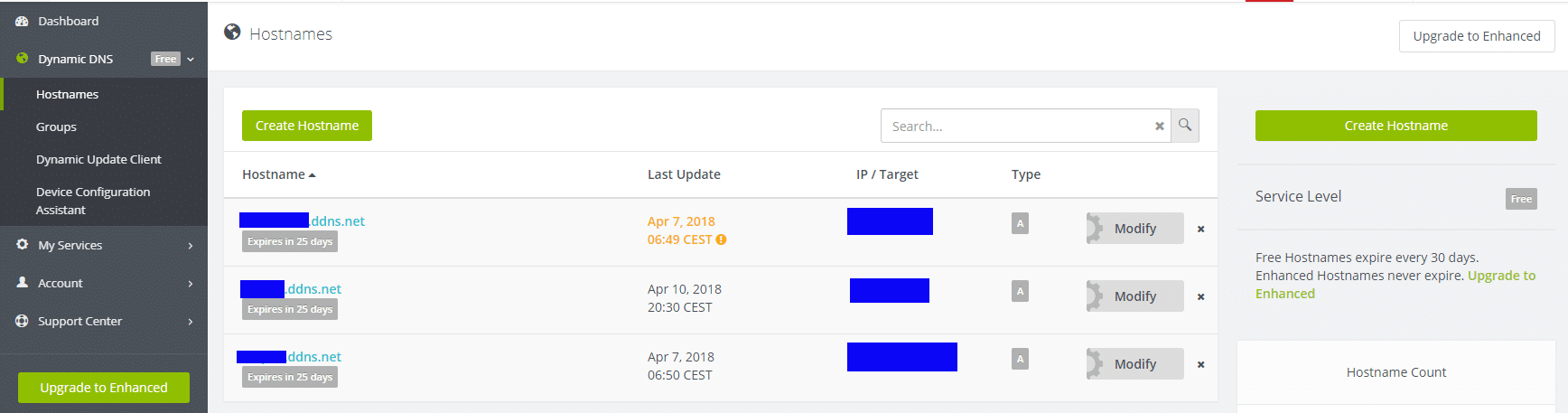Open Dynamic Update Client page

point(98,160)
